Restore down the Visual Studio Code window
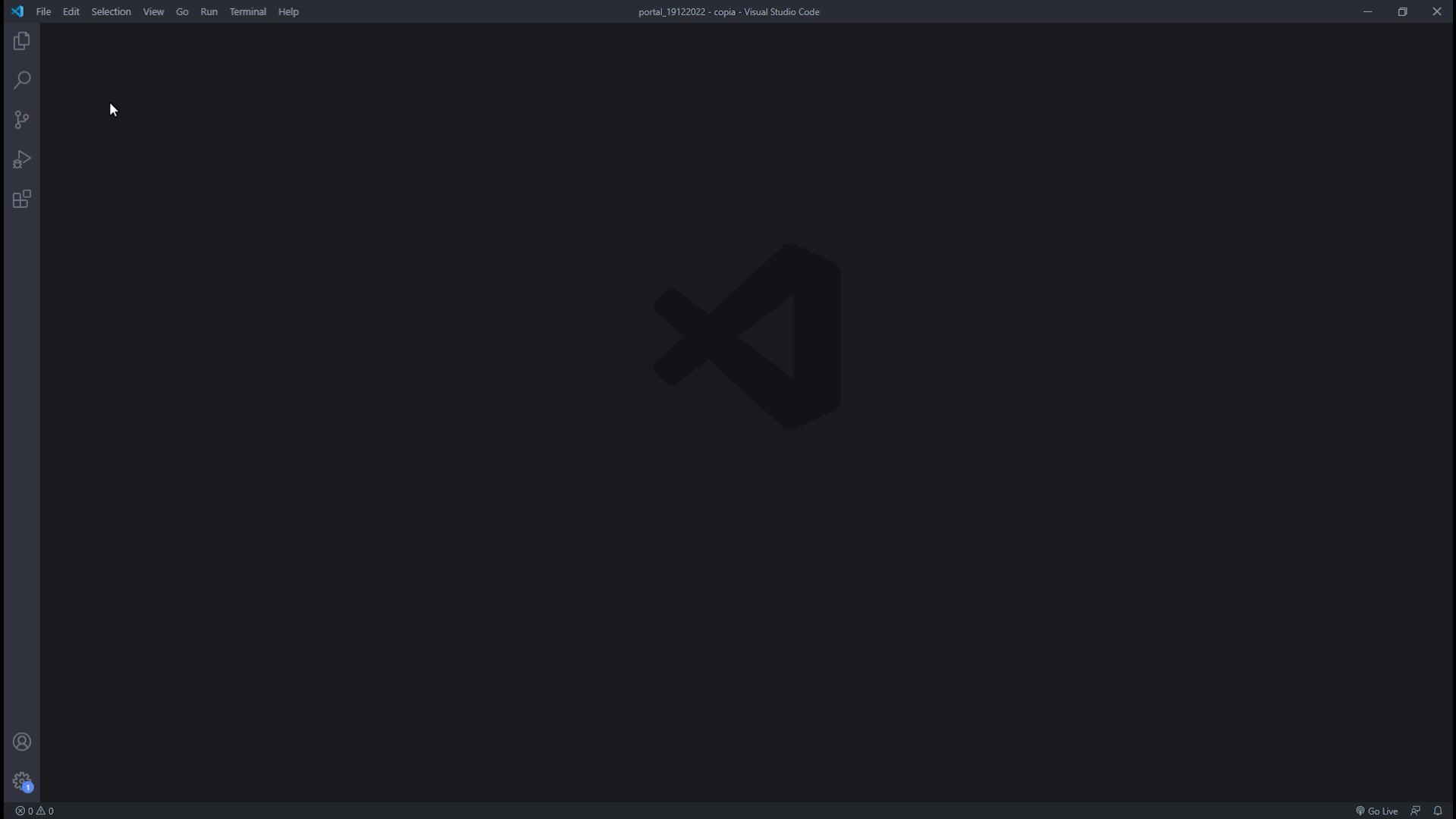The image size is (1456, 819). pos(1402,11)
